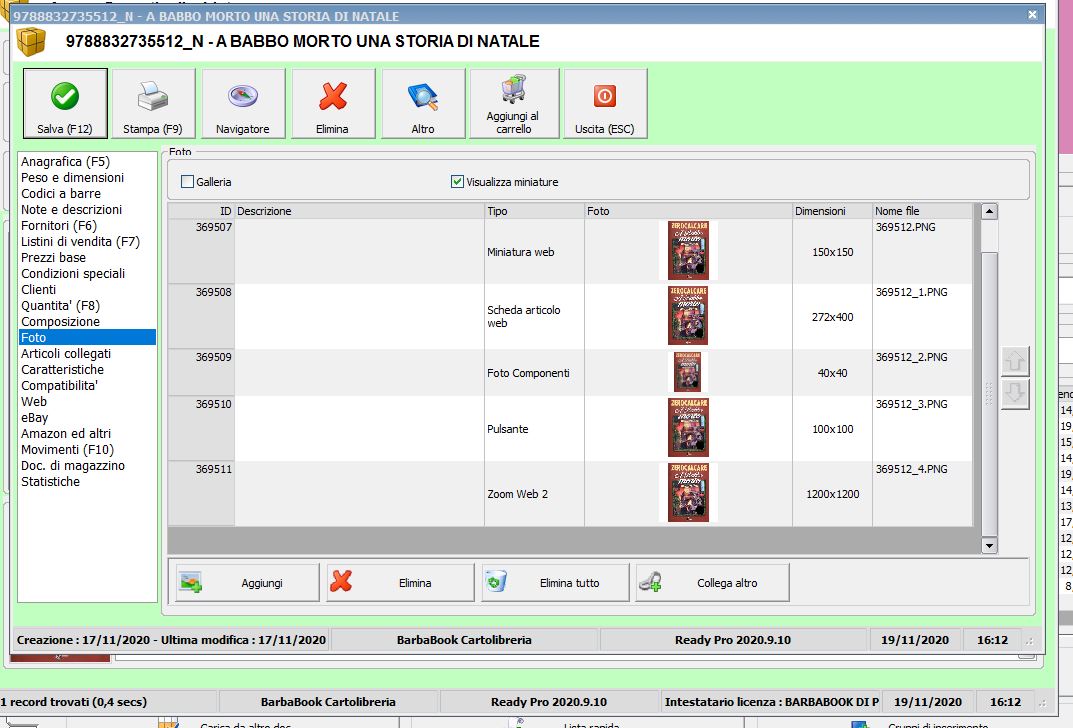1073x728 pixels.
Task: Close the article window with X
Action: point(1033,14)
